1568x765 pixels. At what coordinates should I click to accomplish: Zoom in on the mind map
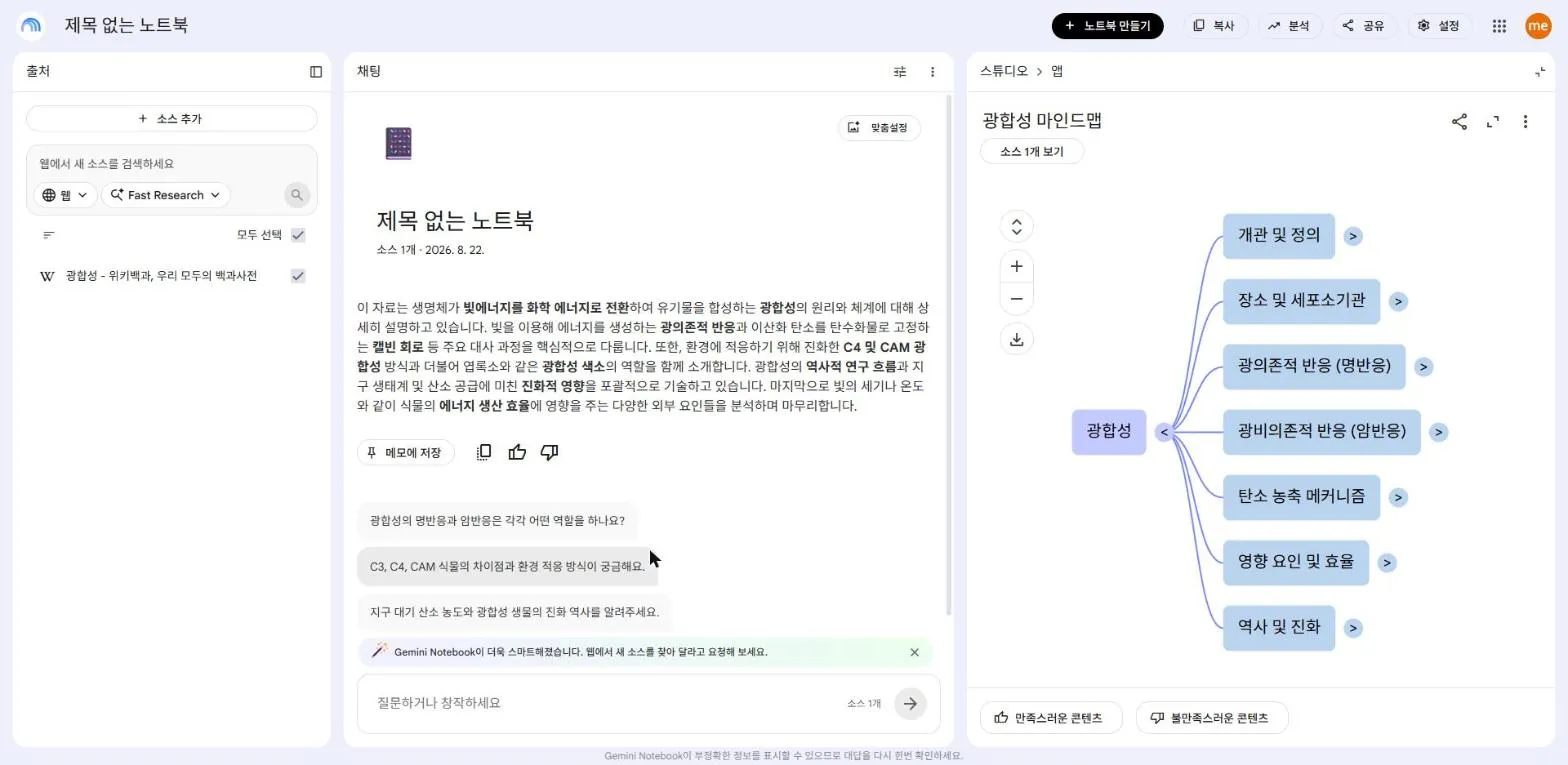(x=1017, y=266)
